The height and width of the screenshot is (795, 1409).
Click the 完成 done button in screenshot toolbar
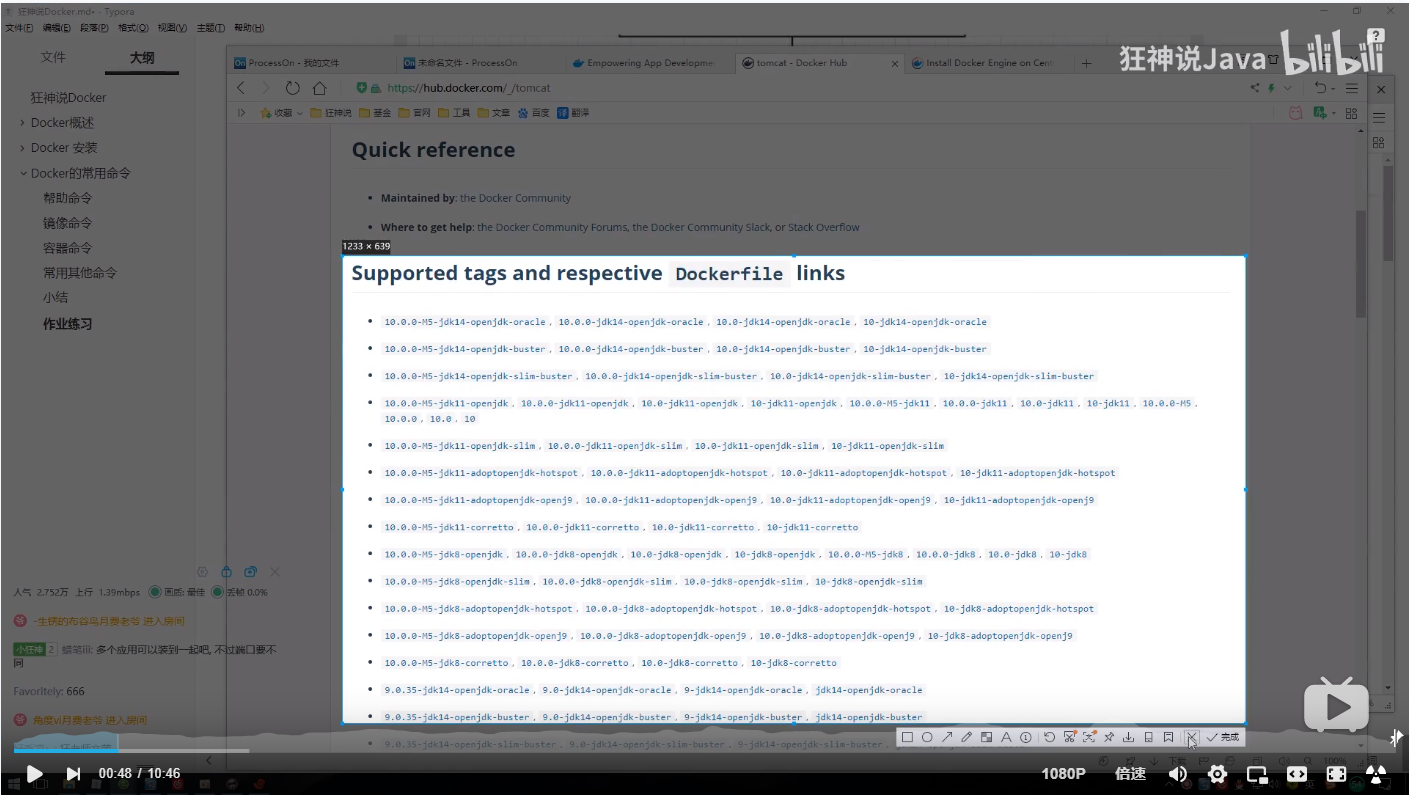(x=1223, y=737)
